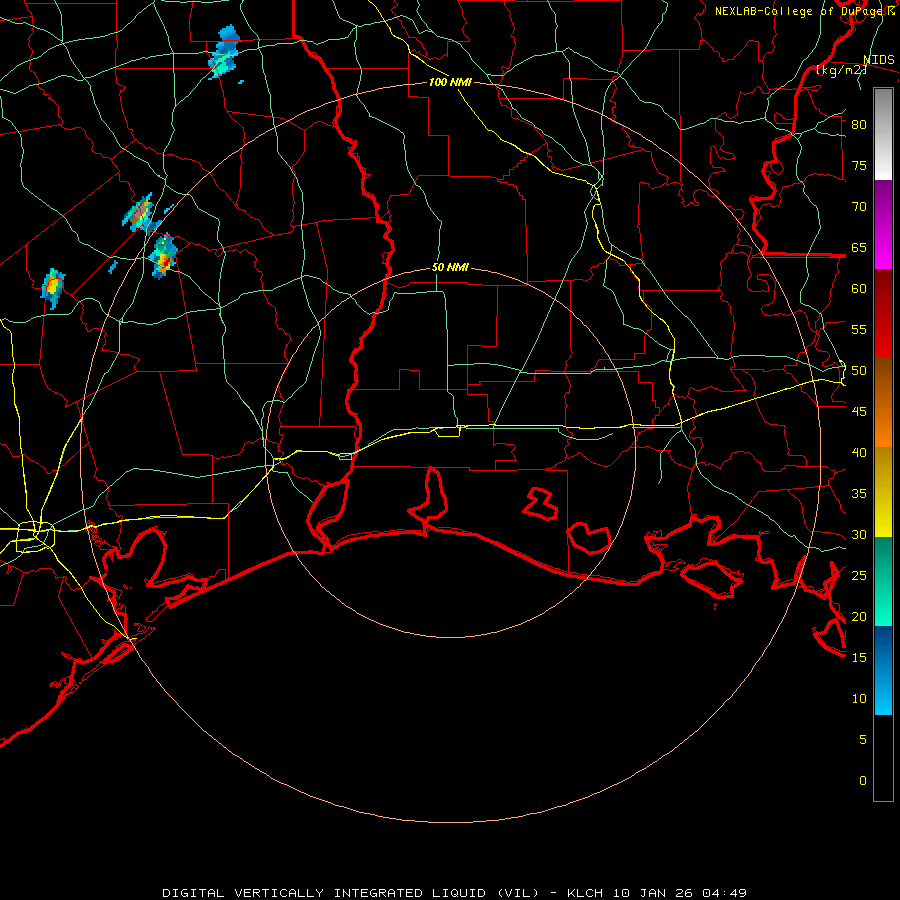
Task: Select the 70 value on the scale
Action: (859, 207)
